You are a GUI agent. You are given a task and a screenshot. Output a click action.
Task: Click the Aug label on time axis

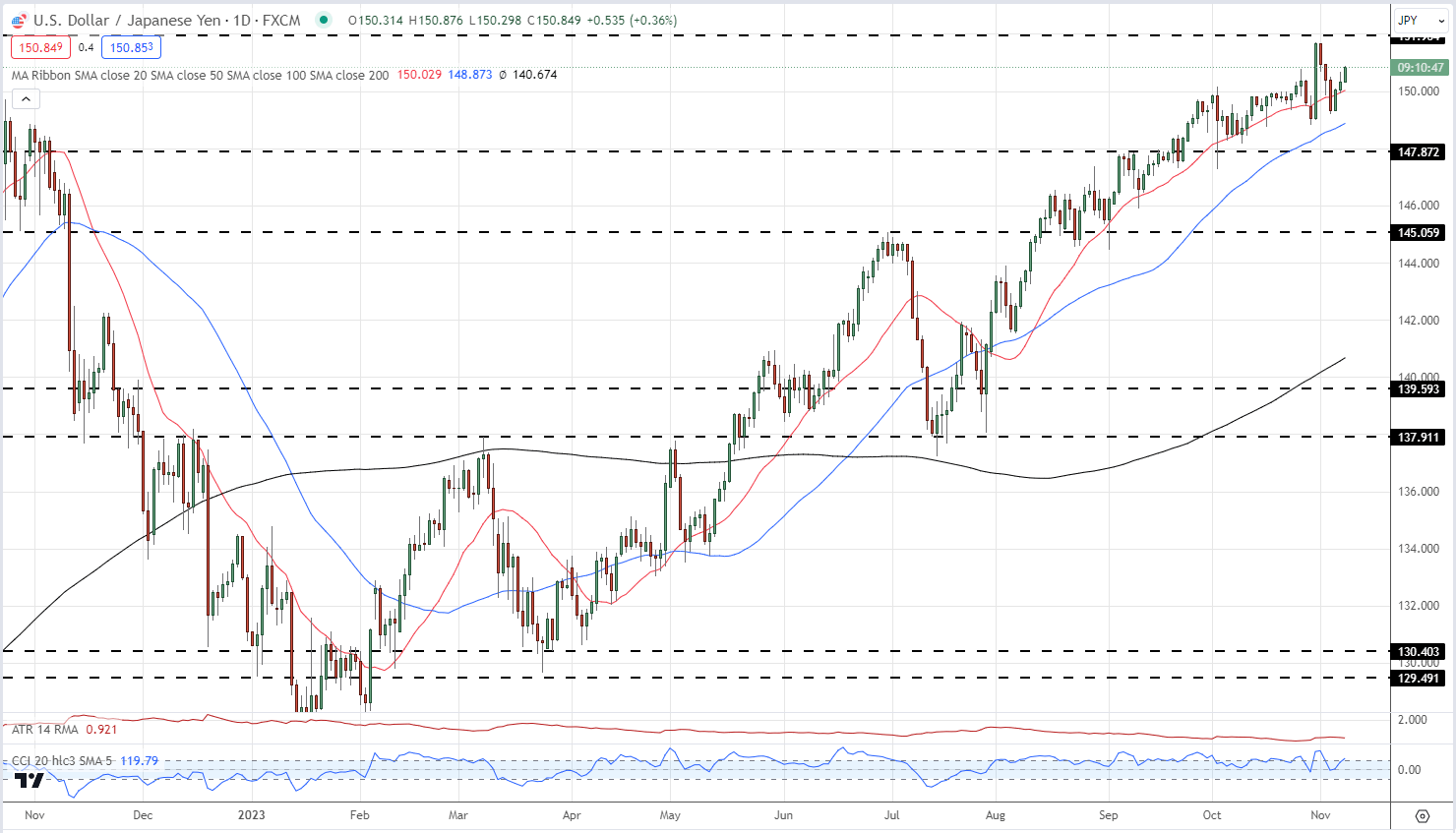coord(995,815)
